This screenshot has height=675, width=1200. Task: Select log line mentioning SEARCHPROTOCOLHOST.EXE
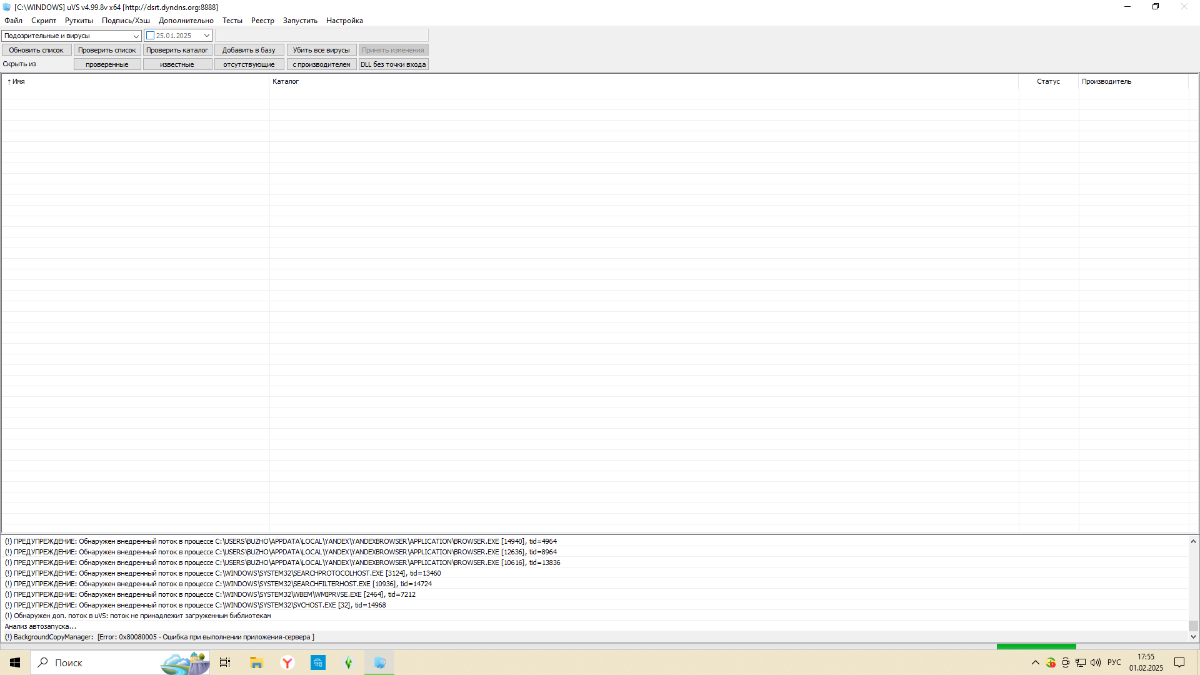click(x=594, y=573)
